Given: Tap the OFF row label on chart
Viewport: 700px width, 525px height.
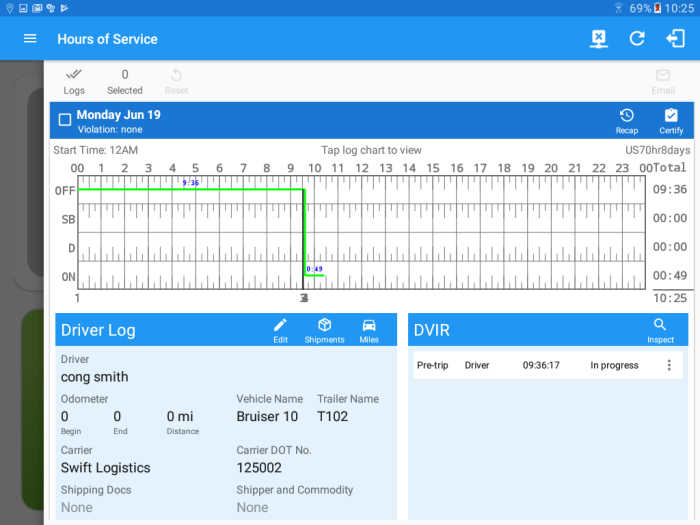Looking at the screenshot, I should pos(65,191).
